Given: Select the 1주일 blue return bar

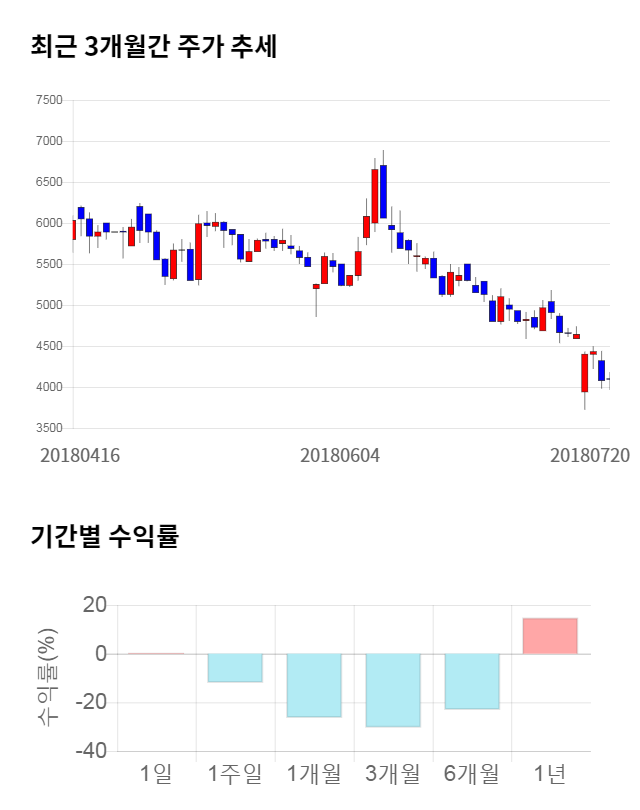Looking at the screenshot, I should (235, 668).
